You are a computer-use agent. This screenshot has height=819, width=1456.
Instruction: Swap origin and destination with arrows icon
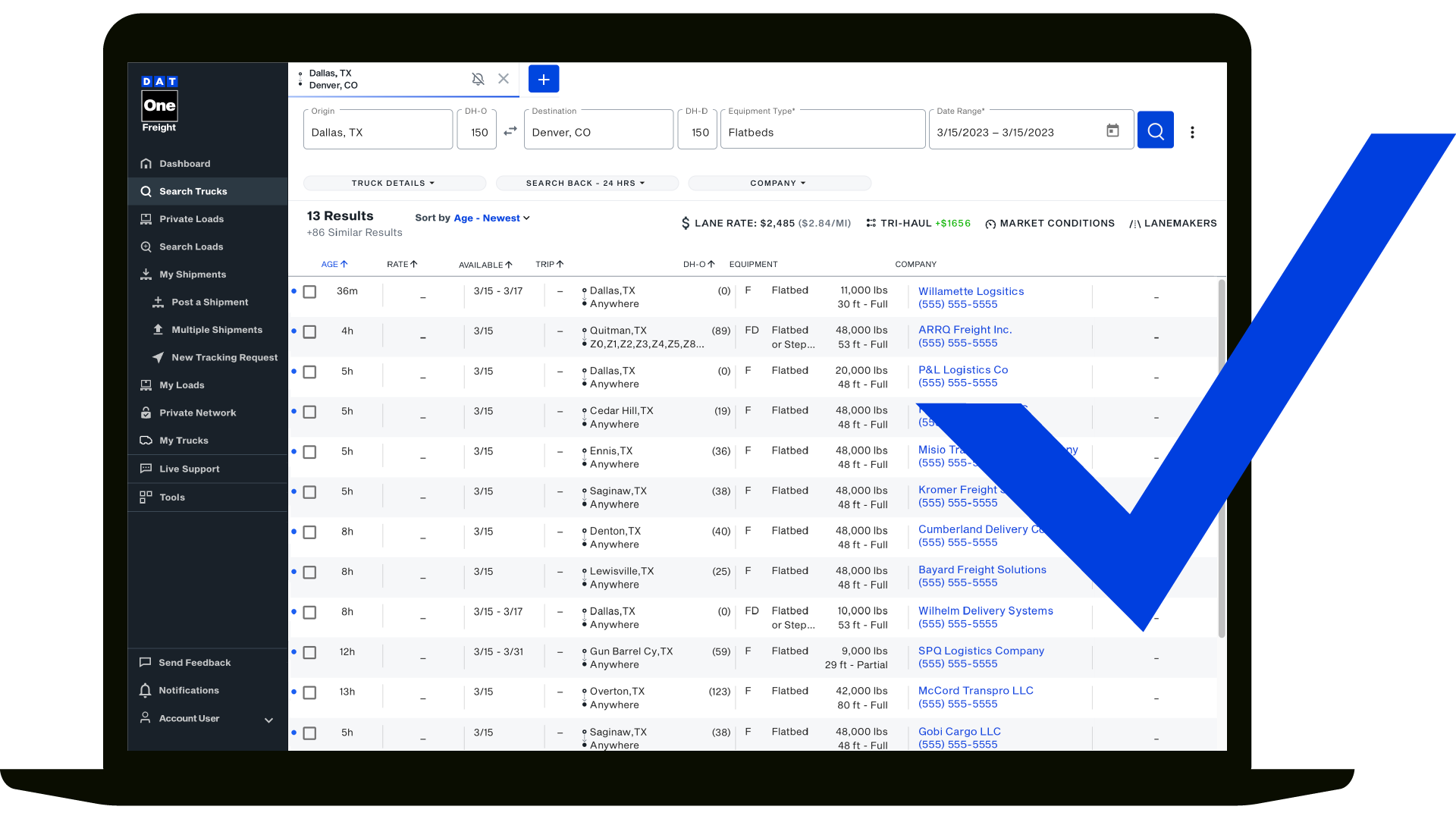coord(510,131)
